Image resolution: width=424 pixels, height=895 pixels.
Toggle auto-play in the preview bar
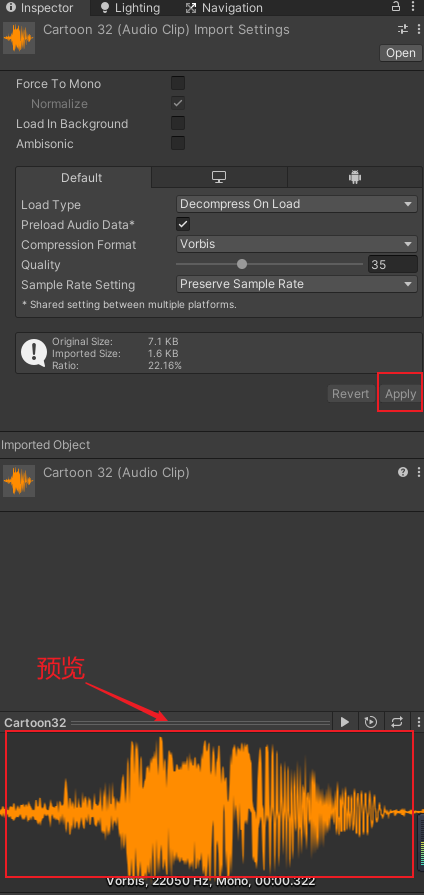pyautogui.click(x=371, y=722)
